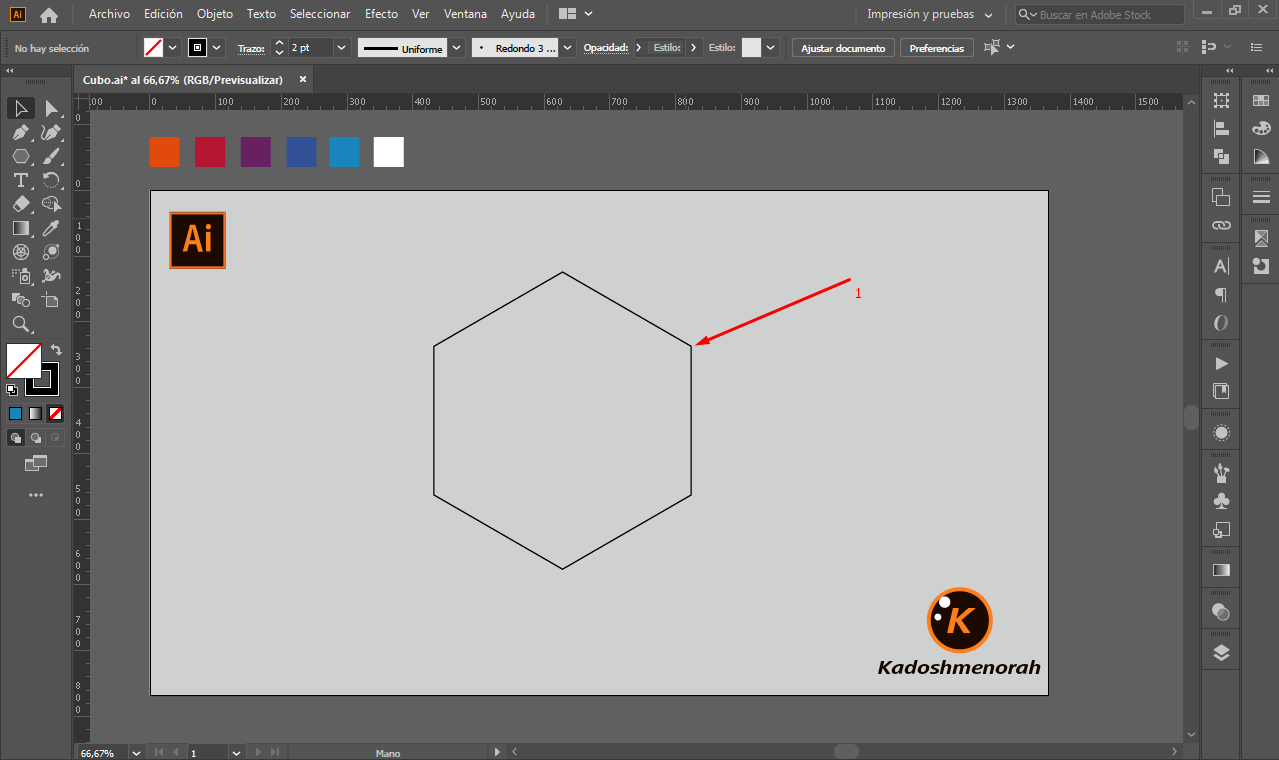
Task: Open Redondo 3 brush definition dropdown
Action: 568,47
